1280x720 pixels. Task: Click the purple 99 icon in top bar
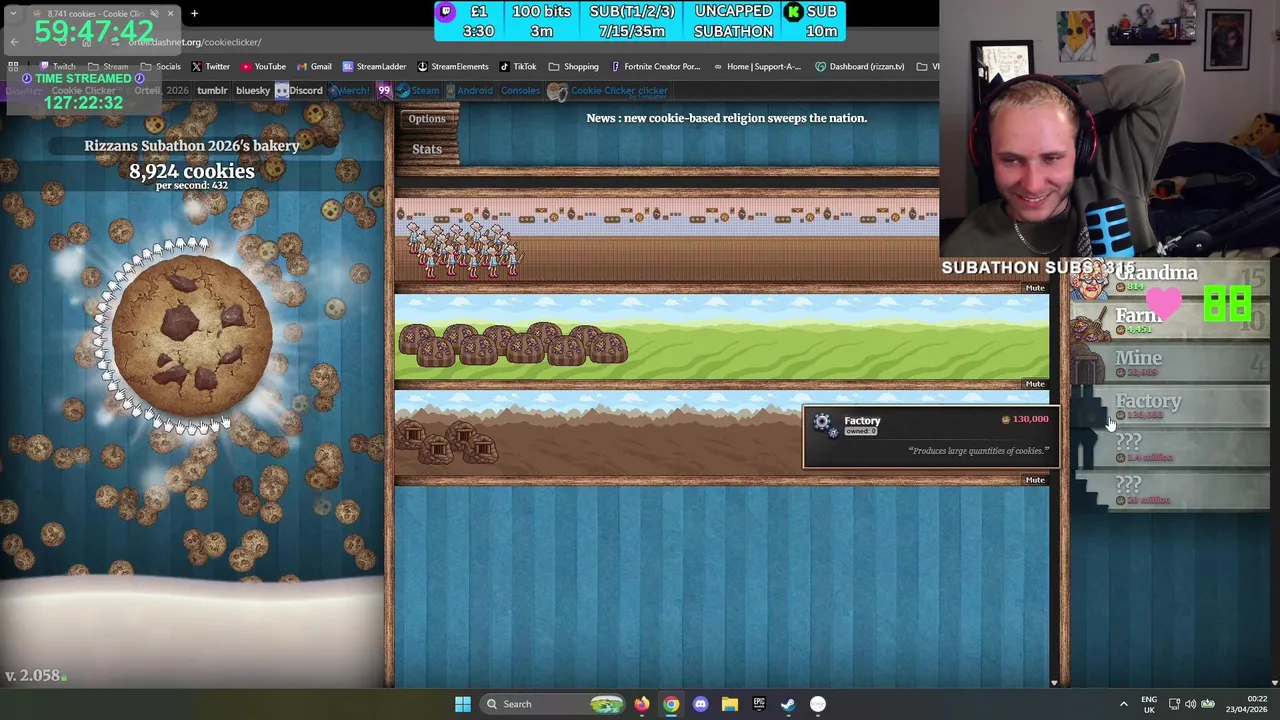pos(383,90)
